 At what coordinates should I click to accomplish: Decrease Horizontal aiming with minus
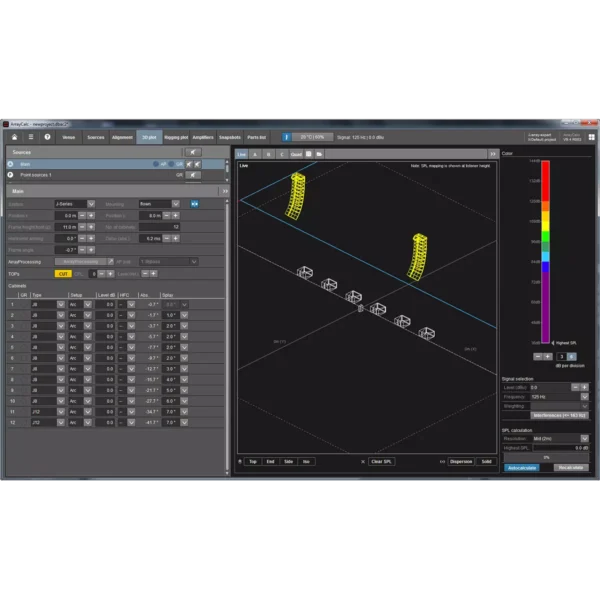coord(82,238)
